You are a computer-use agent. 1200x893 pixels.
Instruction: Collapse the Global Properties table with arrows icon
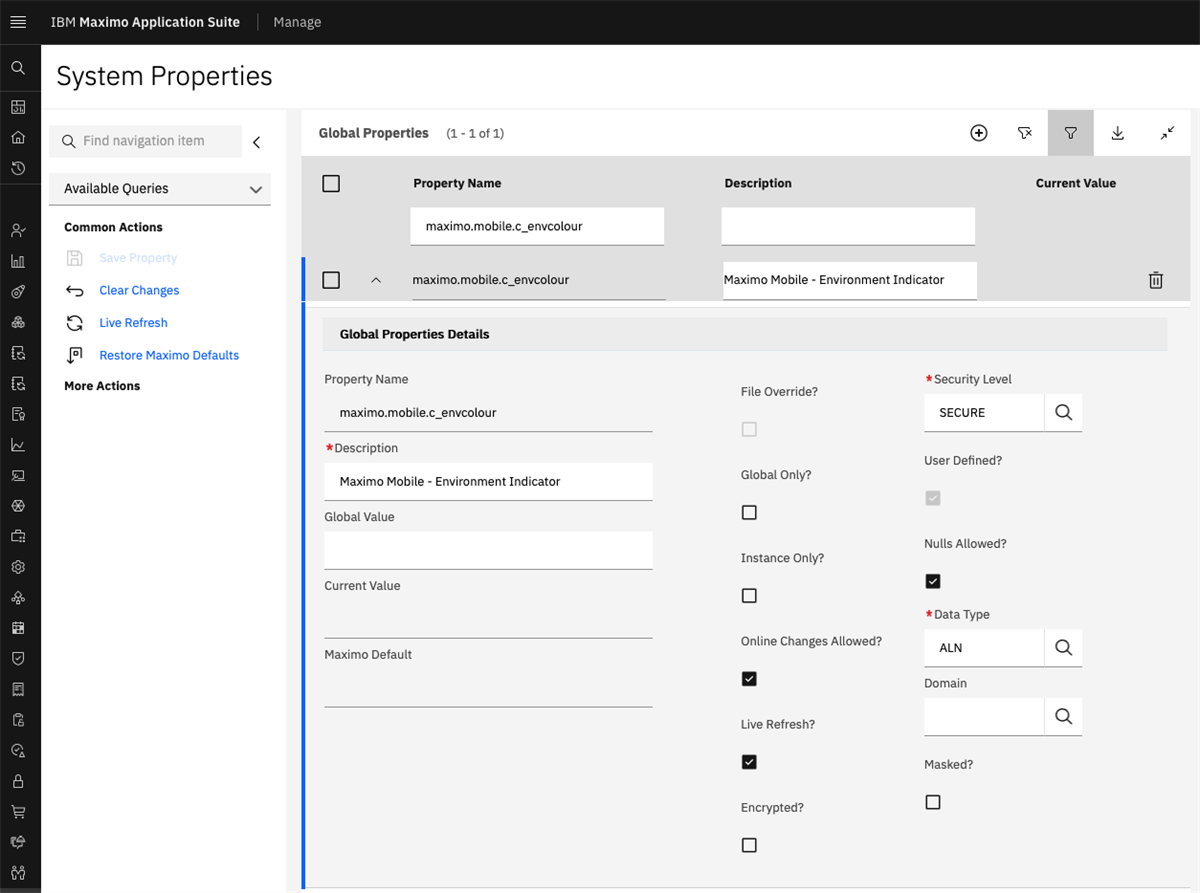(1167, 133)
